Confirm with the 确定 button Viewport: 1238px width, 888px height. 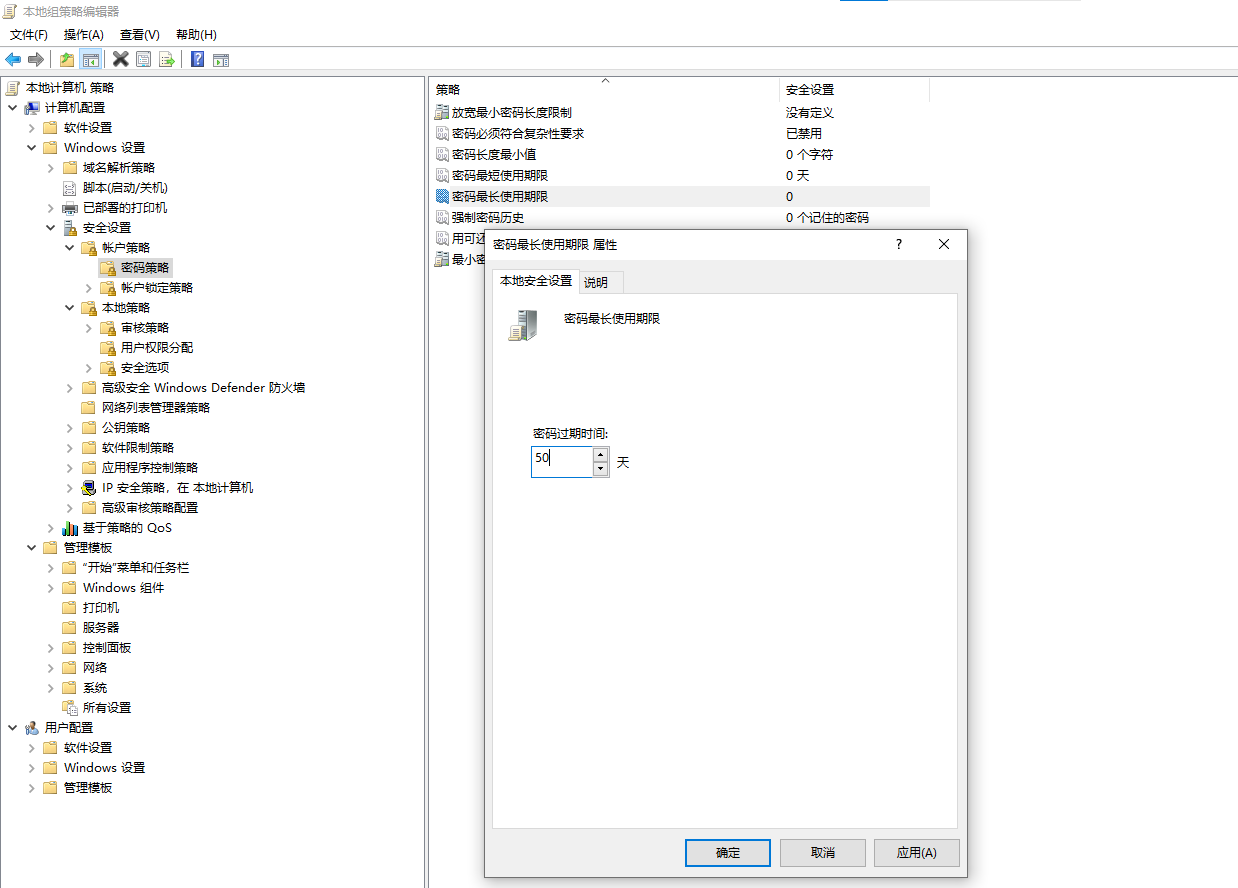coord(728,853)
